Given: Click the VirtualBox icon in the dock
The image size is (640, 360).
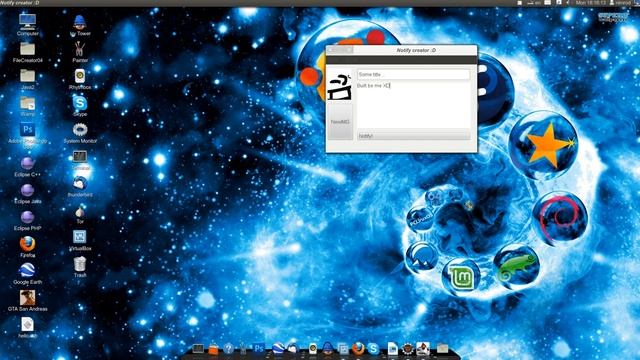Looking at the screenshot, I should coord(343,349).
